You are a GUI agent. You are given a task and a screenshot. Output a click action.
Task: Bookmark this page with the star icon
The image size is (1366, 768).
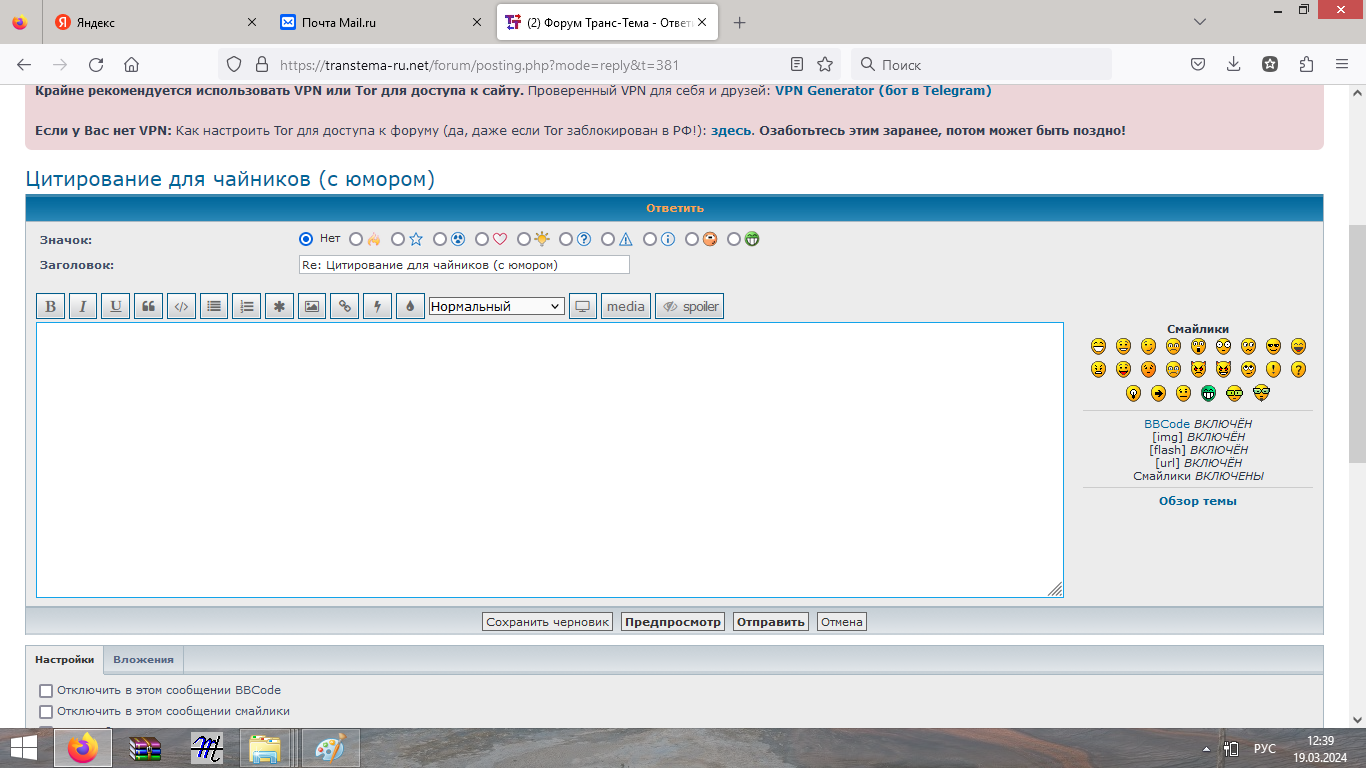pos(825,64)
